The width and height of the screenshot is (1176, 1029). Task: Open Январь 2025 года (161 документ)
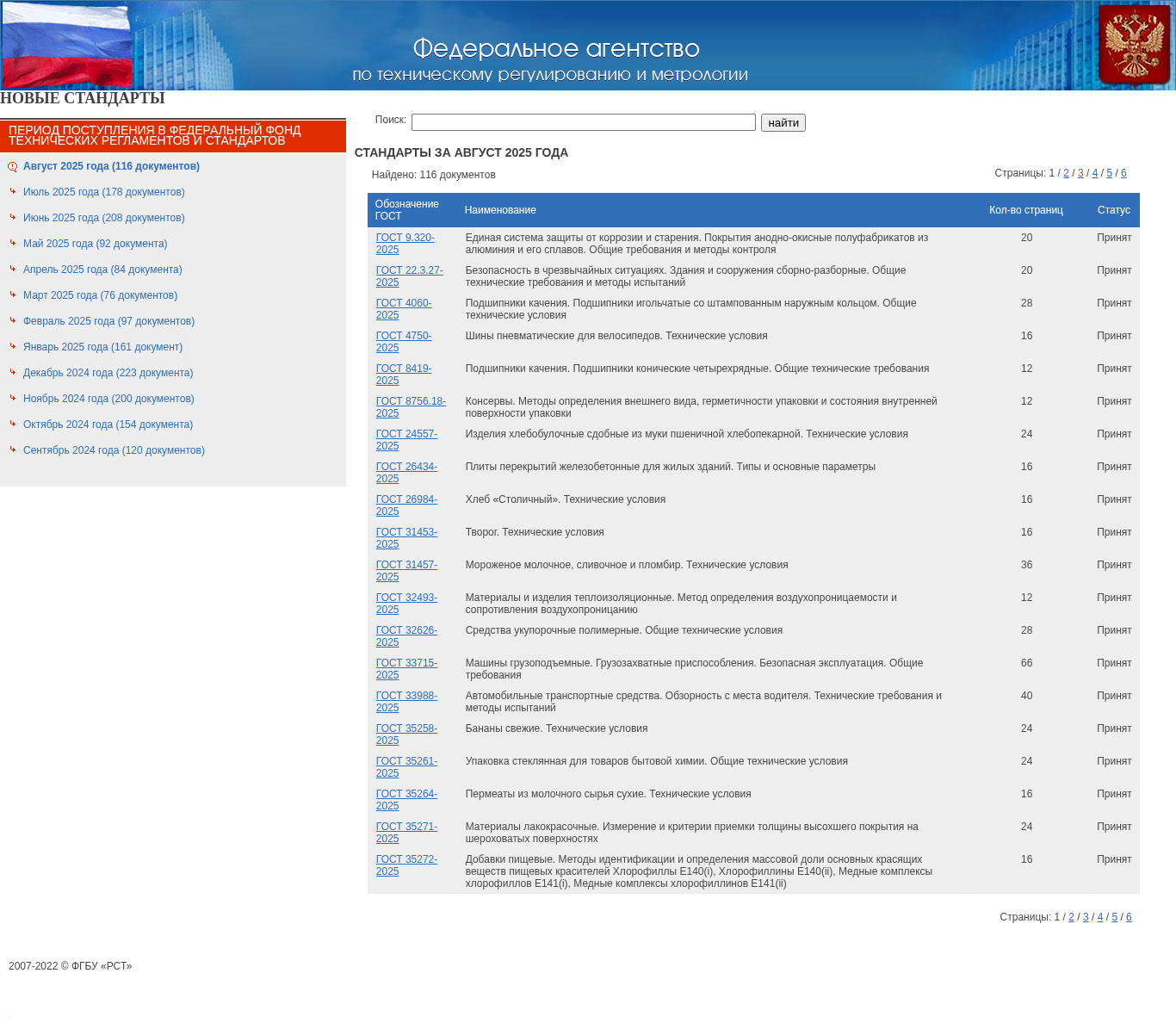103,347
